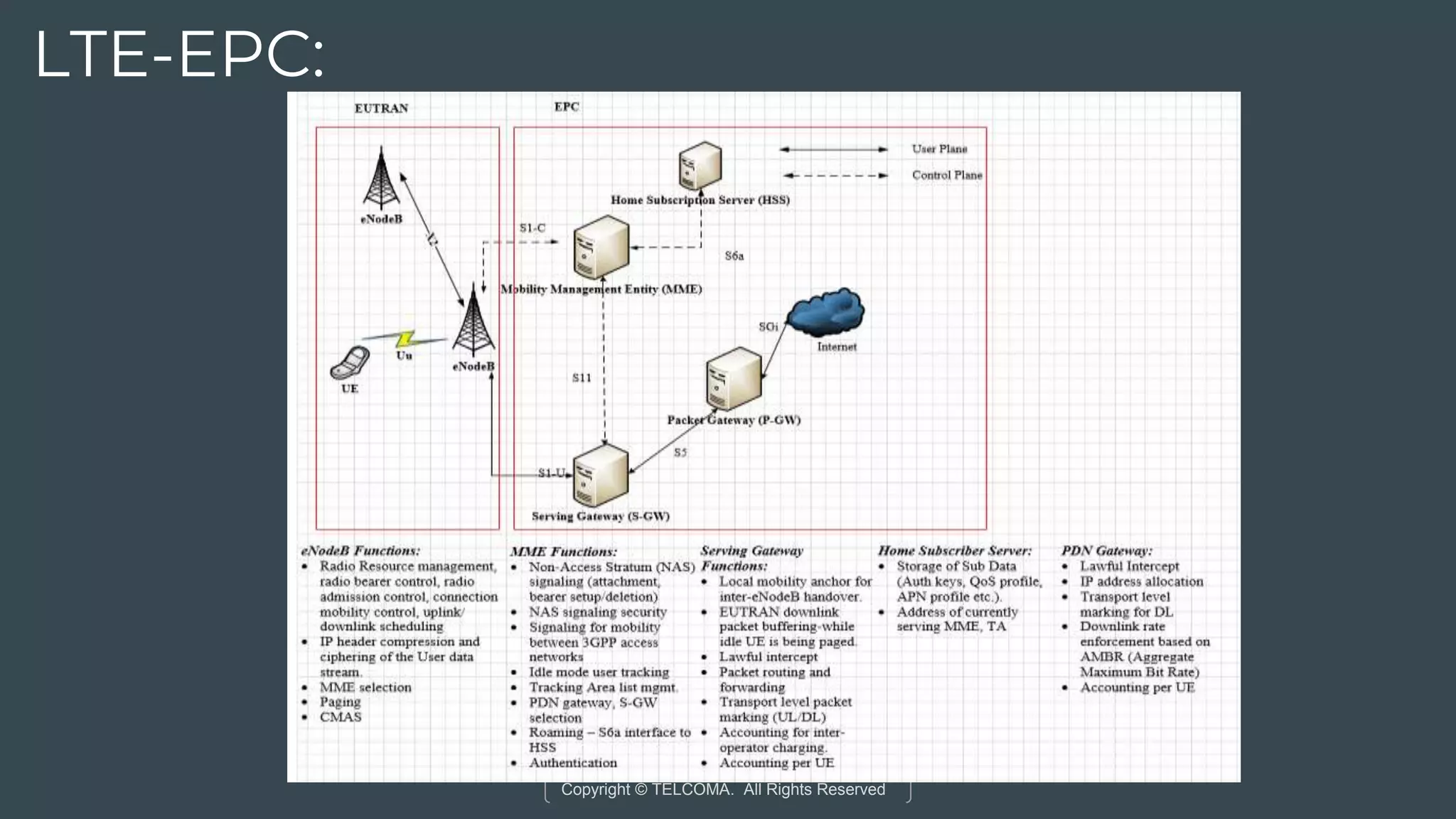1456x819 pixels.
Task: Click the TELCOMA copyright footer text
Action: (x=723, y=790)
